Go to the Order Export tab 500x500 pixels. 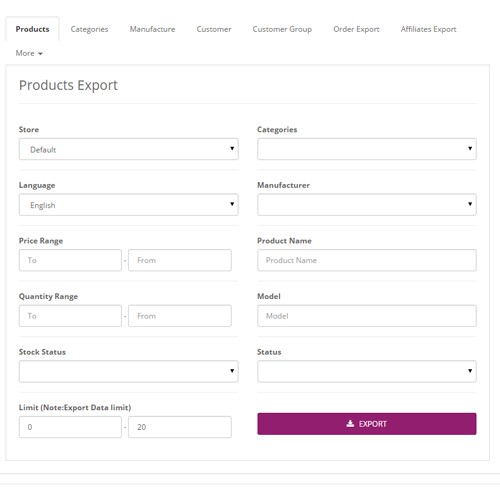[x=356, y=29]
